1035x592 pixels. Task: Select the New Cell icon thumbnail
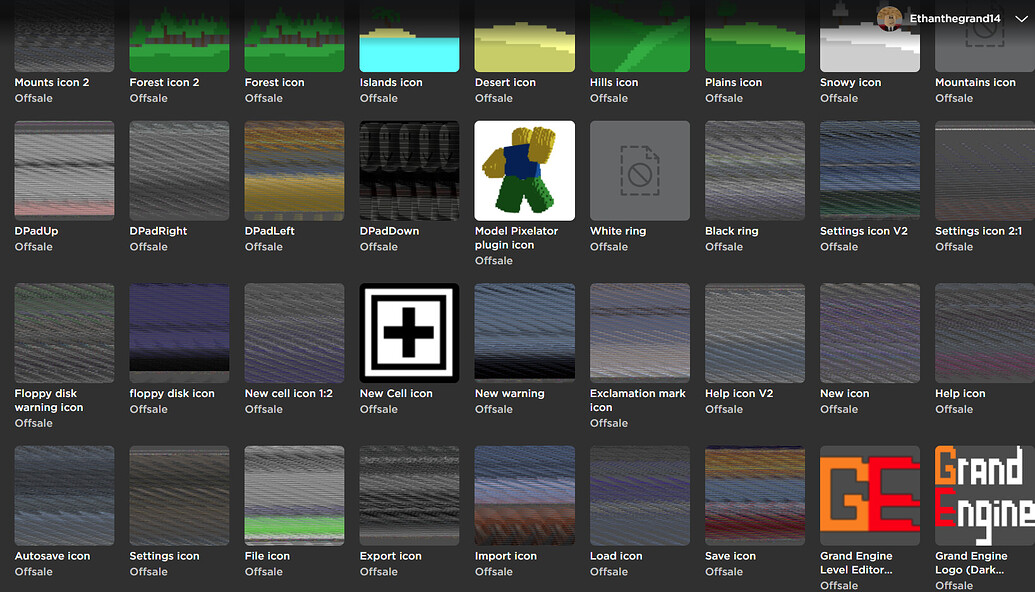409,333
